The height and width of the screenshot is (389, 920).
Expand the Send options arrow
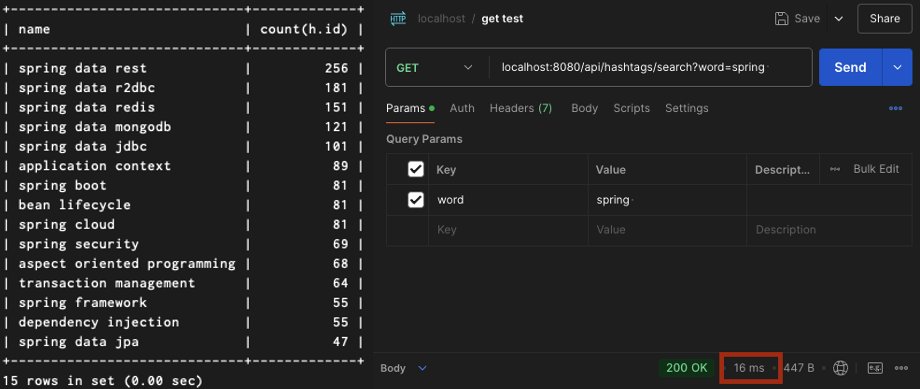tap(897, 67)
